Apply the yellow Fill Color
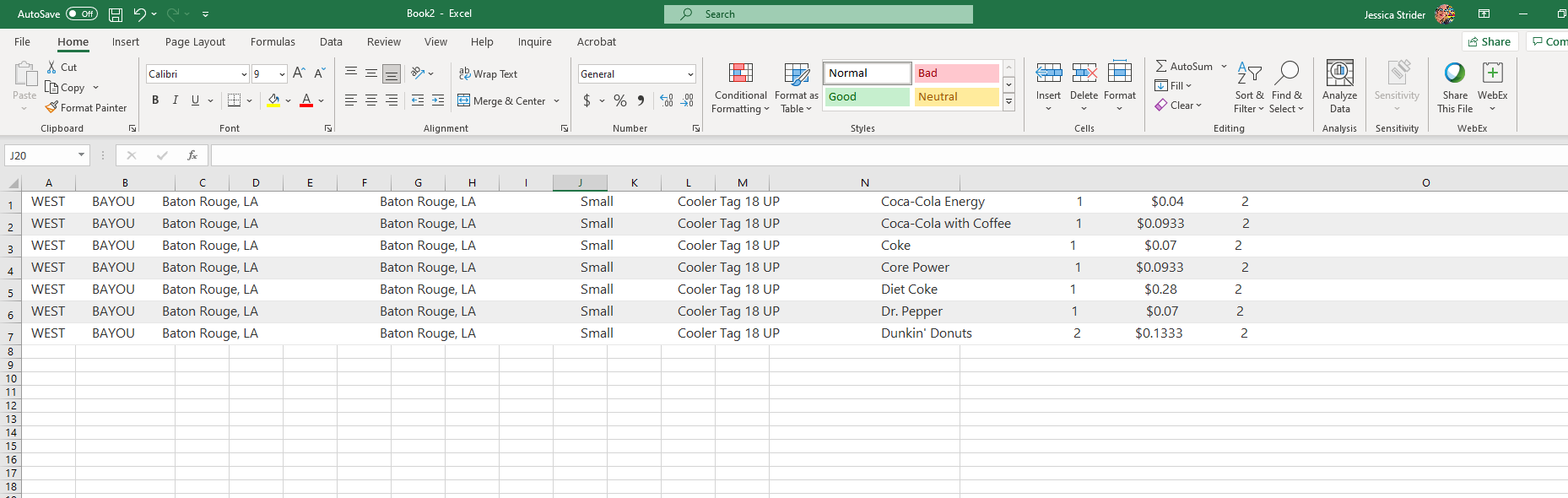Screen dimensions: 1568x498 coord(273,100)
